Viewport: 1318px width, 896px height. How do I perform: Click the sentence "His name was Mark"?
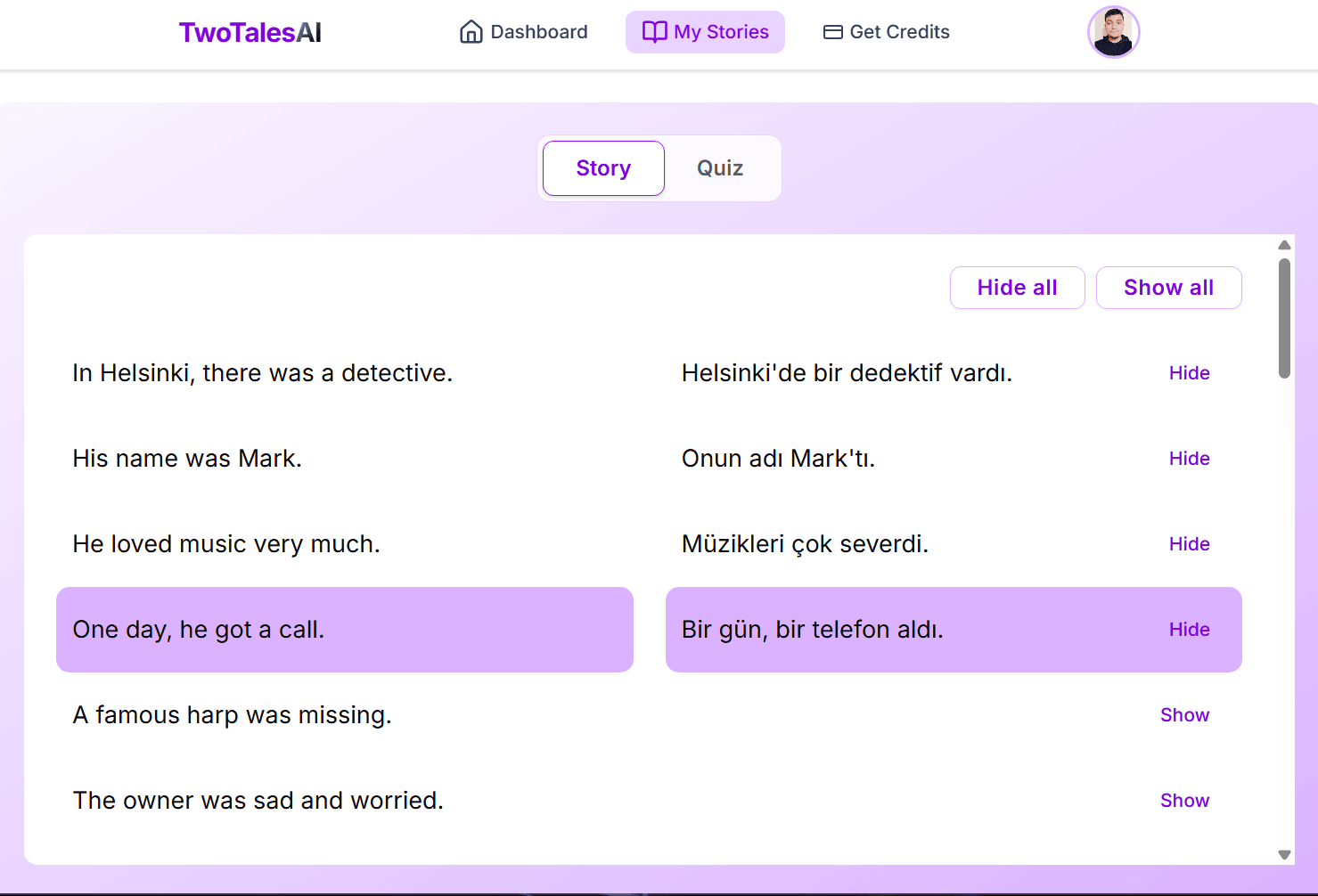pos(187,458)
